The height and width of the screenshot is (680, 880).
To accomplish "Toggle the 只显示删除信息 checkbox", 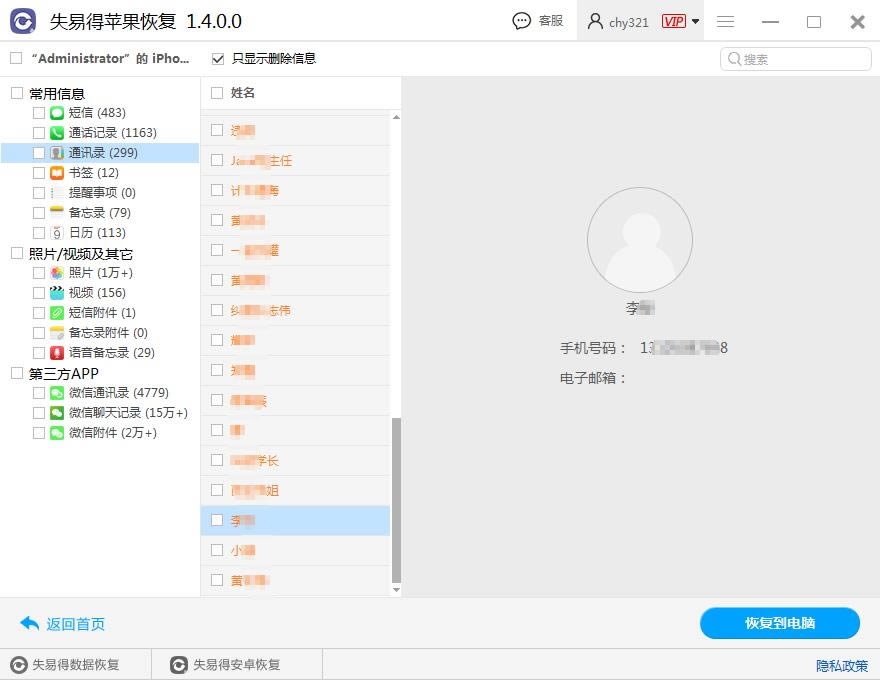I will point(218,58).
